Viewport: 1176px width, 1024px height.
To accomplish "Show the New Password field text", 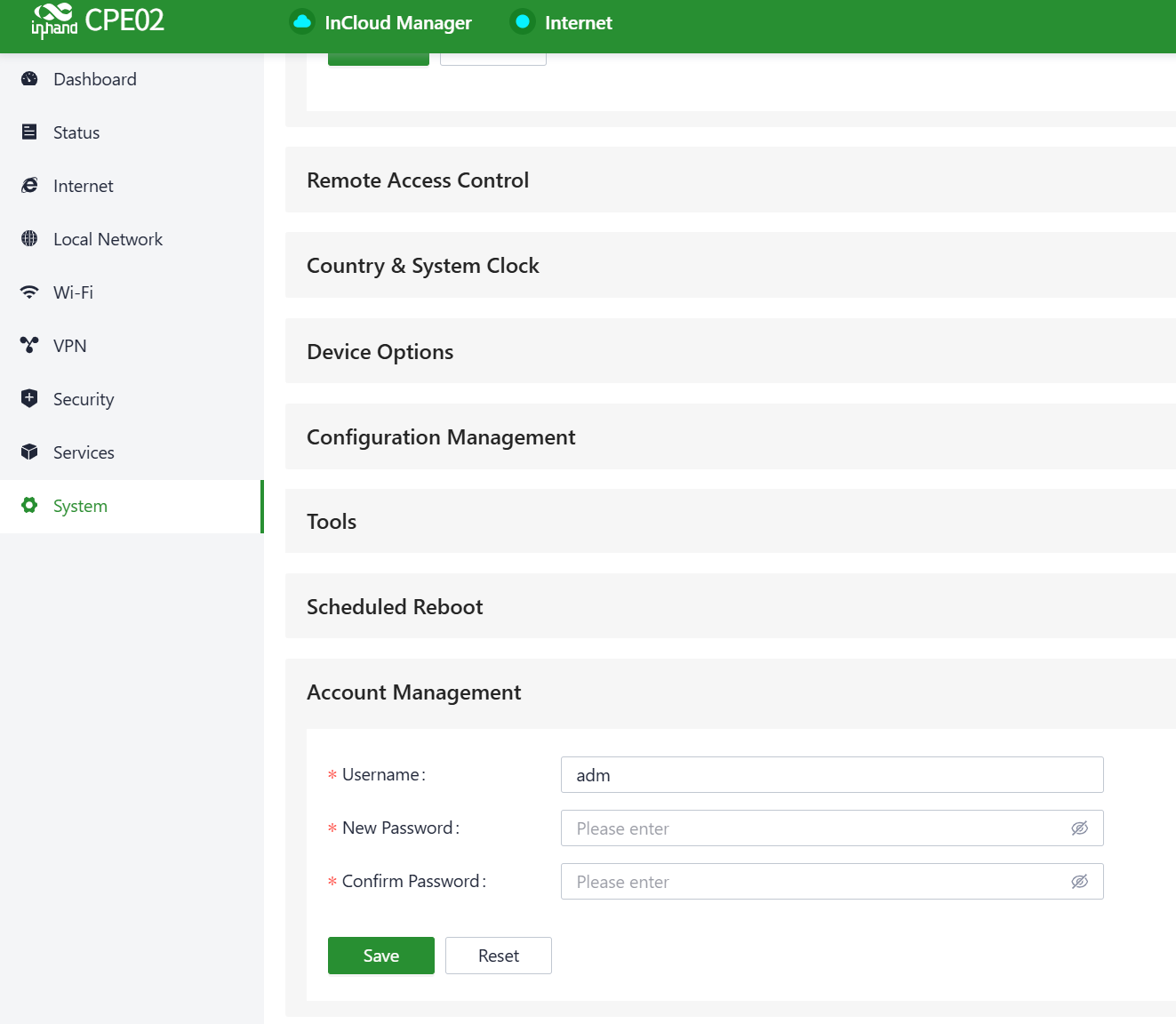I will pyautogui.click(x=1079, y=828).
